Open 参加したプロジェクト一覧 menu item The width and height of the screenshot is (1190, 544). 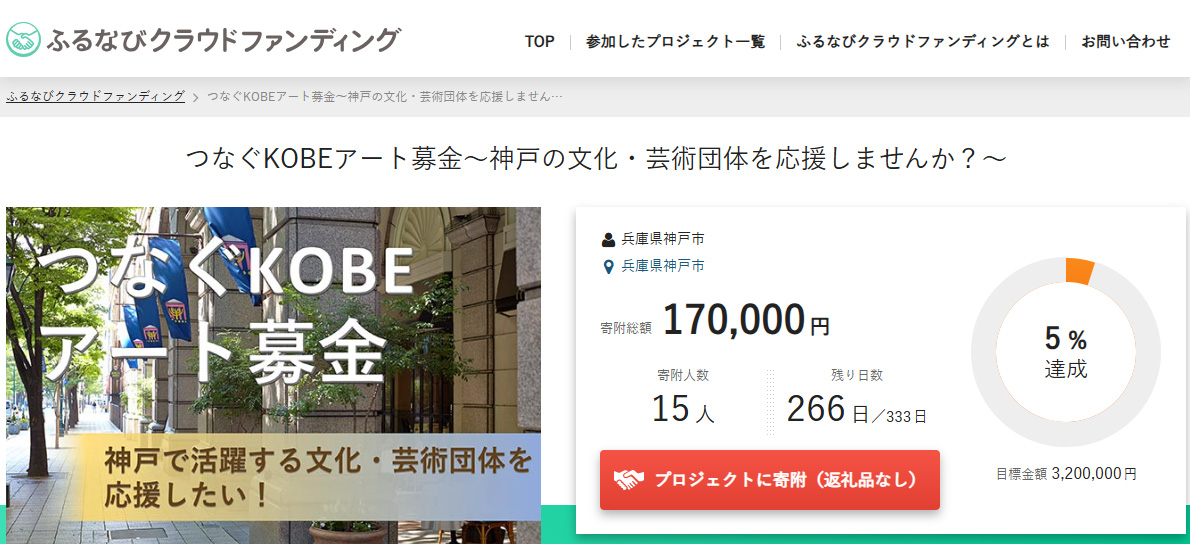click(675, 42)
